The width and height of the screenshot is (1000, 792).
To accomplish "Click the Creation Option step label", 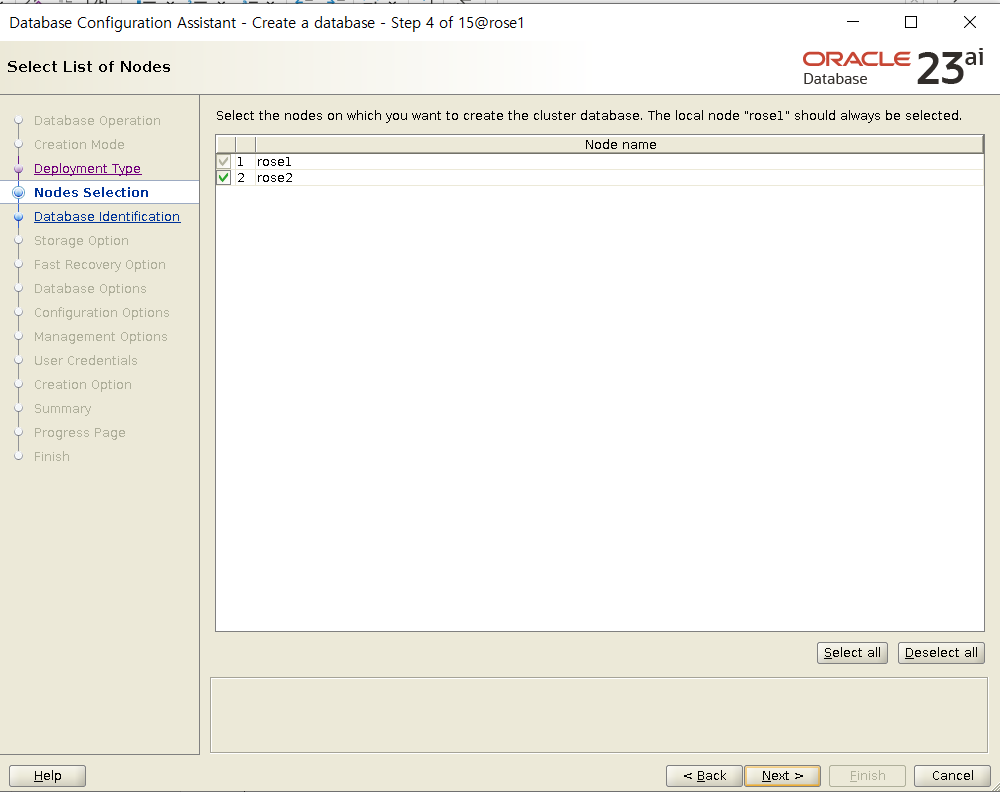I will (83, 385).
